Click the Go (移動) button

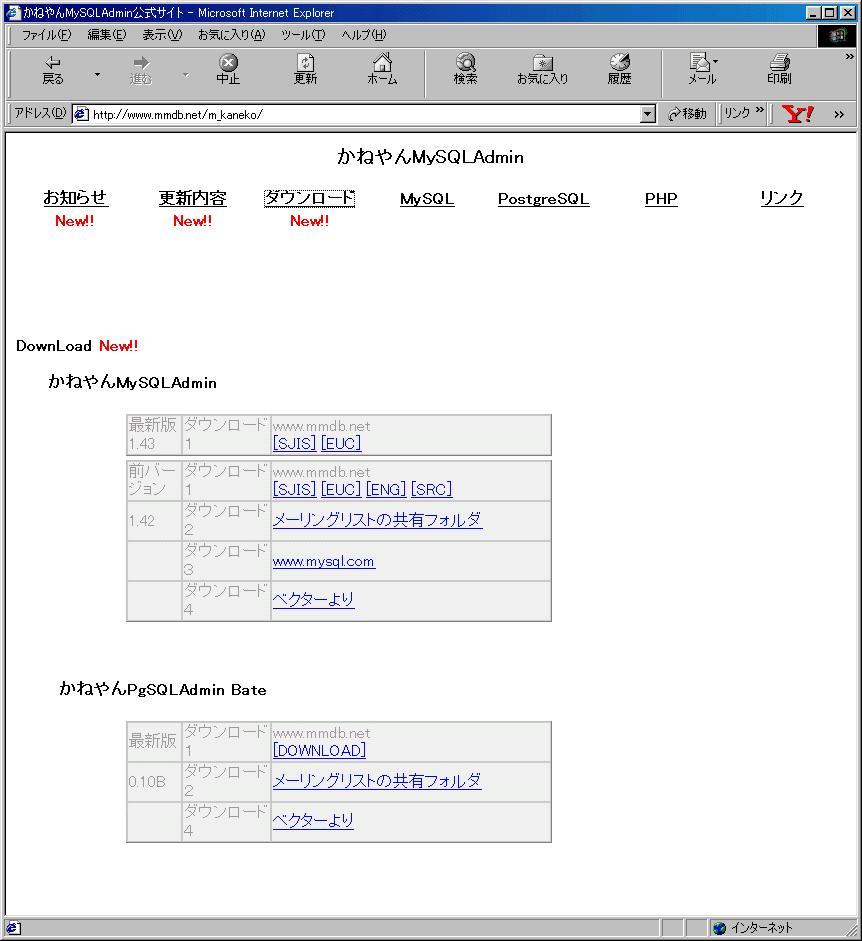pos(687,113)
